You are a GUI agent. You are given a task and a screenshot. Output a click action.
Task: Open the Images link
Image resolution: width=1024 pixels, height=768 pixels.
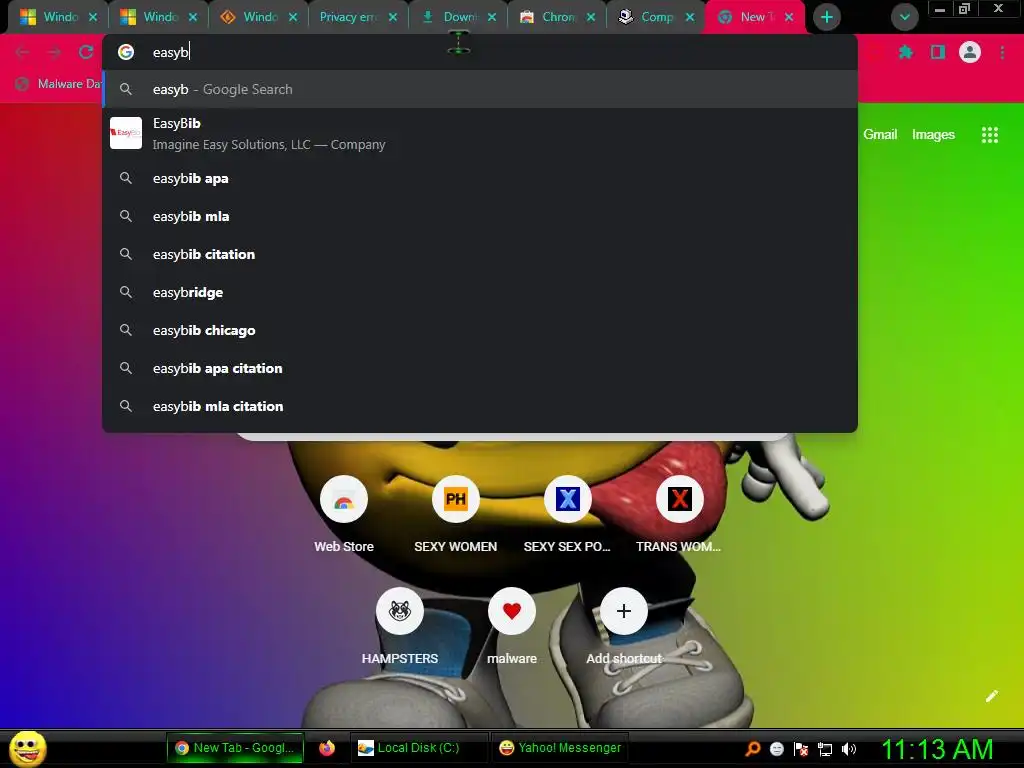point(933,135)
